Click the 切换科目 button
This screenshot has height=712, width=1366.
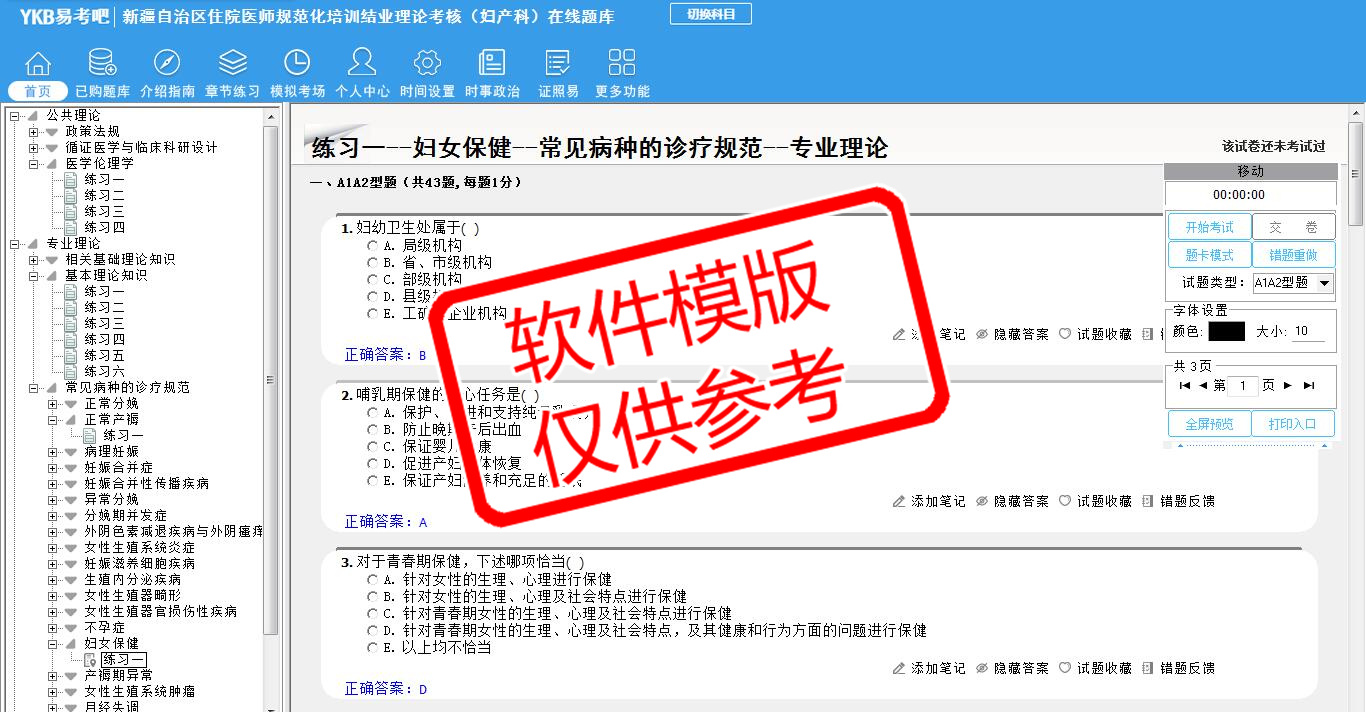coord(710,14)
